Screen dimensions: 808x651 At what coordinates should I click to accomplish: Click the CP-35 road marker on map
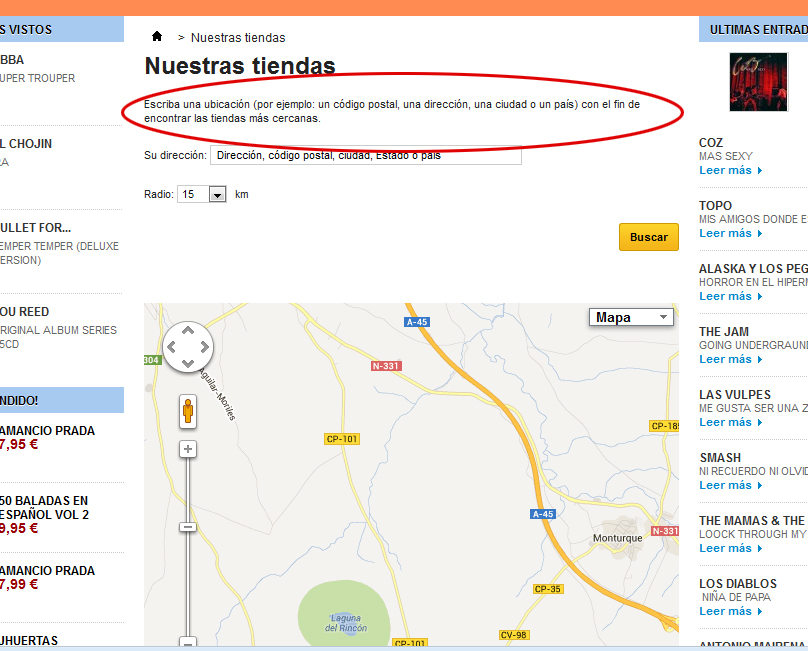pyautogui.click(x=548, y=589)
